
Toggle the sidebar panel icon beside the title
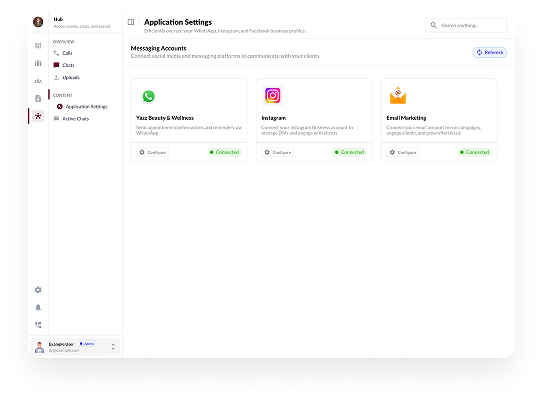(x=131, y=22)
